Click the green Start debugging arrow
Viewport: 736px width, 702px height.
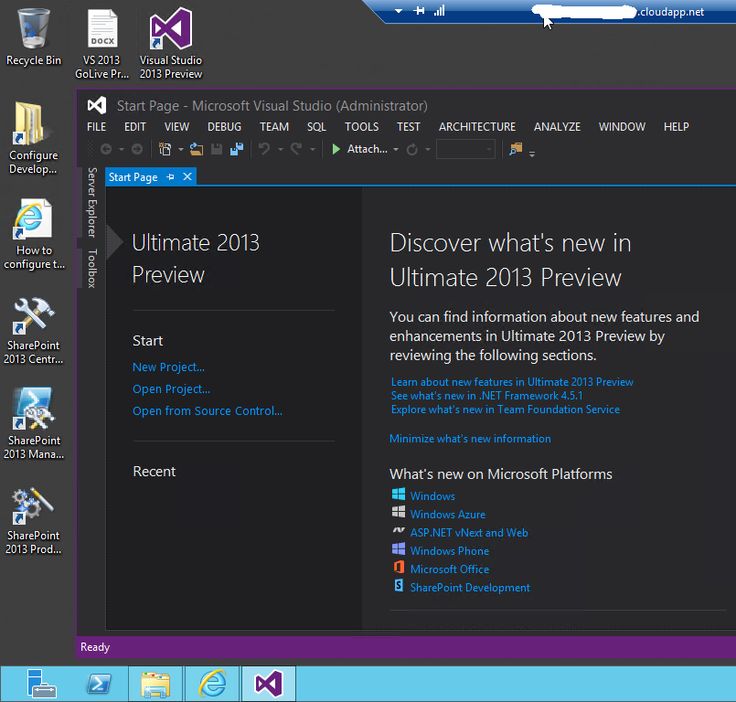point(336,149)
